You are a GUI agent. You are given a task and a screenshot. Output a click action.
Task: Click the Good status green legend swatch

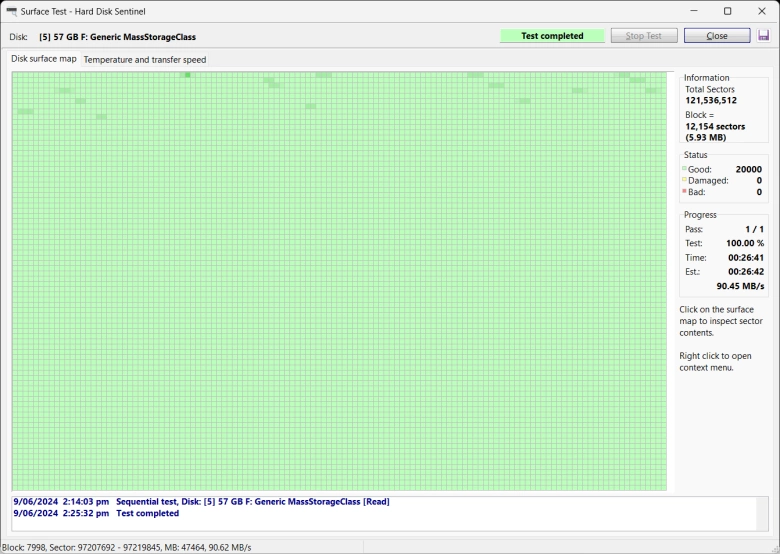[x=684, y=170]
